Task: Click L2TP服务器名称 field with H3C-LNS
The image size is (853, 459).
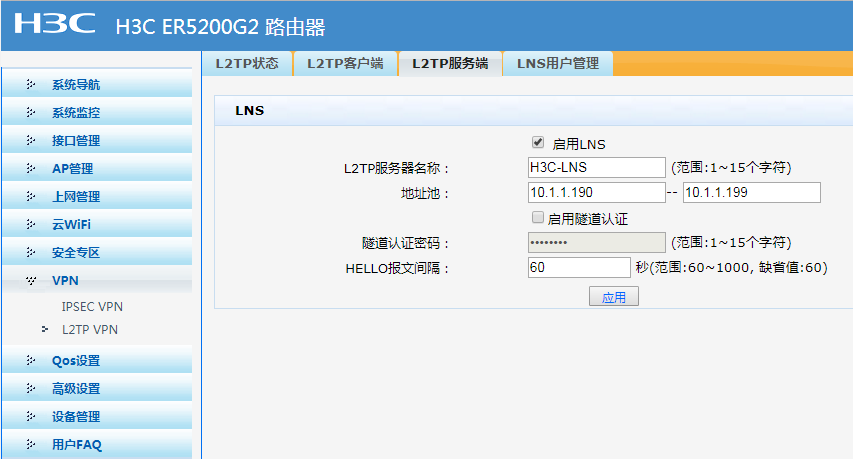Action: tap(596, 168)
